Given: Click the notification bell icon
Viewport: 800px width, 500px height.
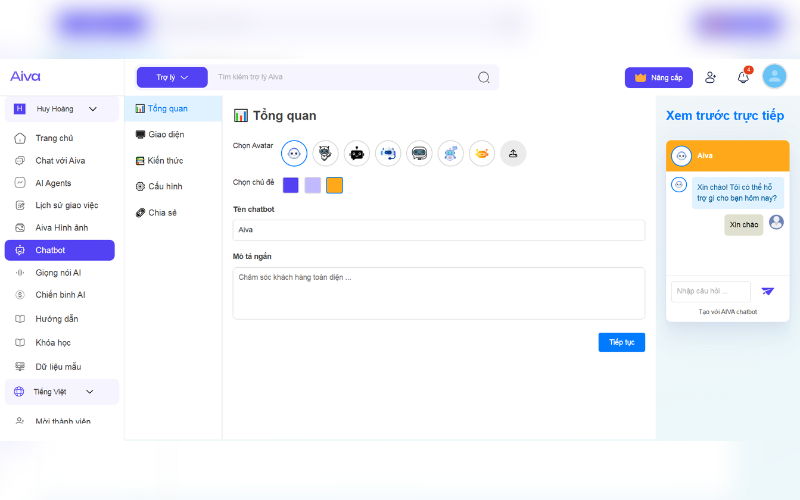Looking at the screenshot, I should (743, 77).
